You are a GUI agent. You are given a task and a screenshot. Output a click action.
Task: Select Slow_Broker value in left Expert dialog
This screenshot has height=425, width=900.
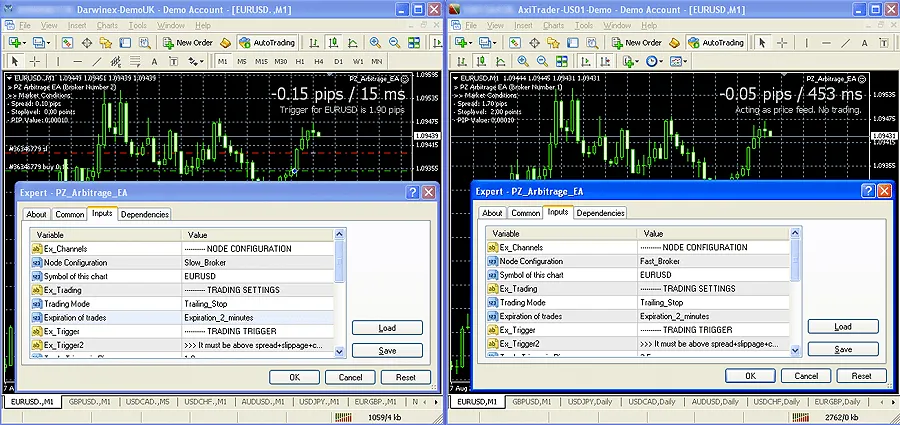[x=258, y=262]
